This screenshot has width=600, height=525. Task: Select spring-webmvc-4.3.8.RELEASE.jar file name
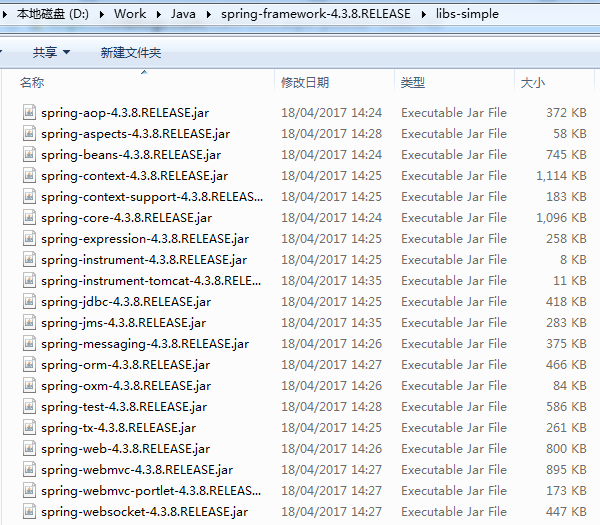pyautogui.click(x=137, y=470)
